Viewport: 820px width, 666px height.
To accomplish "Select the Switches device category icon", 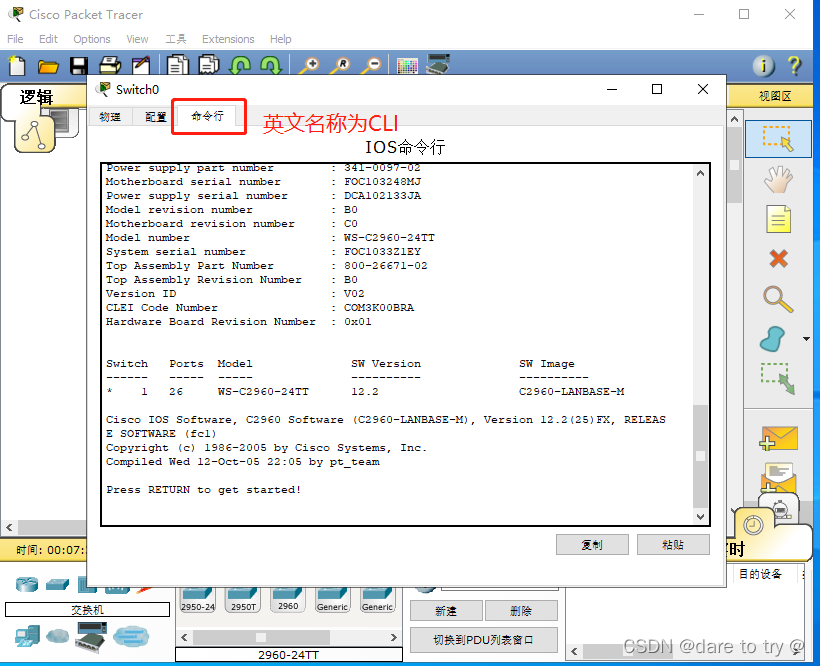I will tap(57, 584).
